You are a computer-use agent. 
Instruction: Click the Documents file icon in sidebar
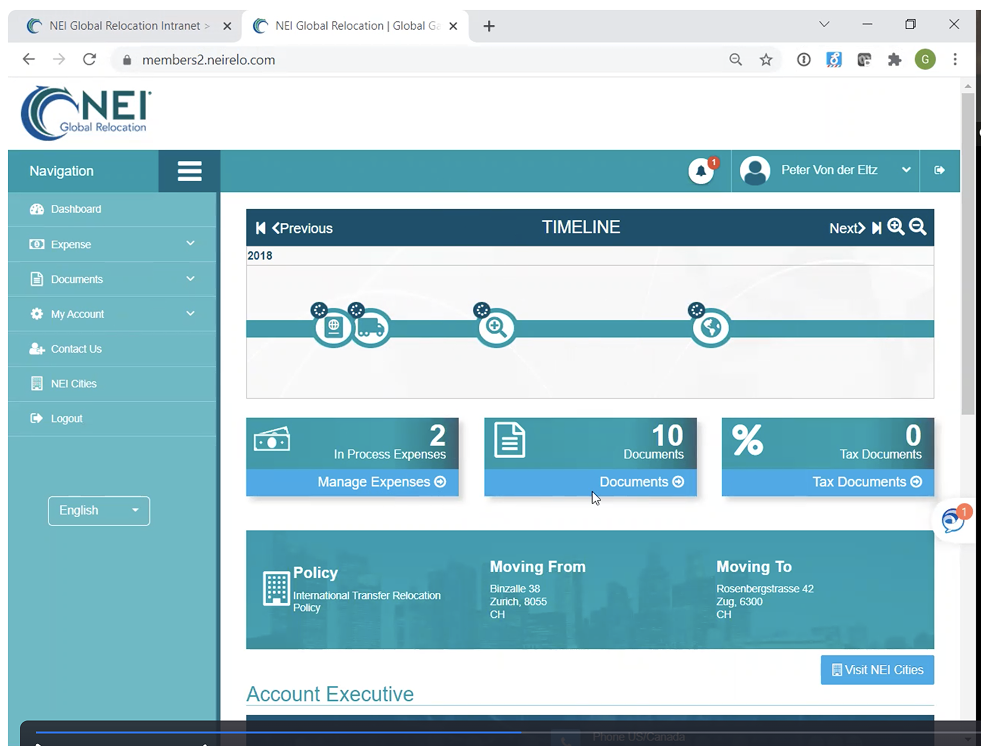(37, 279)
